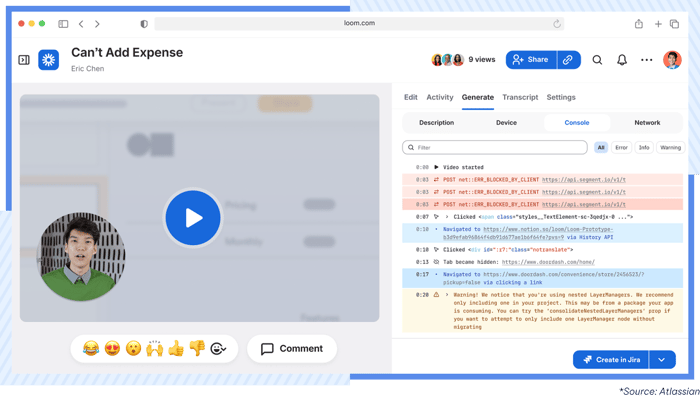The height and width of the screenshot is (397, 700).
Task: Open the three-dot more options menu
Action: click(646, 60)
